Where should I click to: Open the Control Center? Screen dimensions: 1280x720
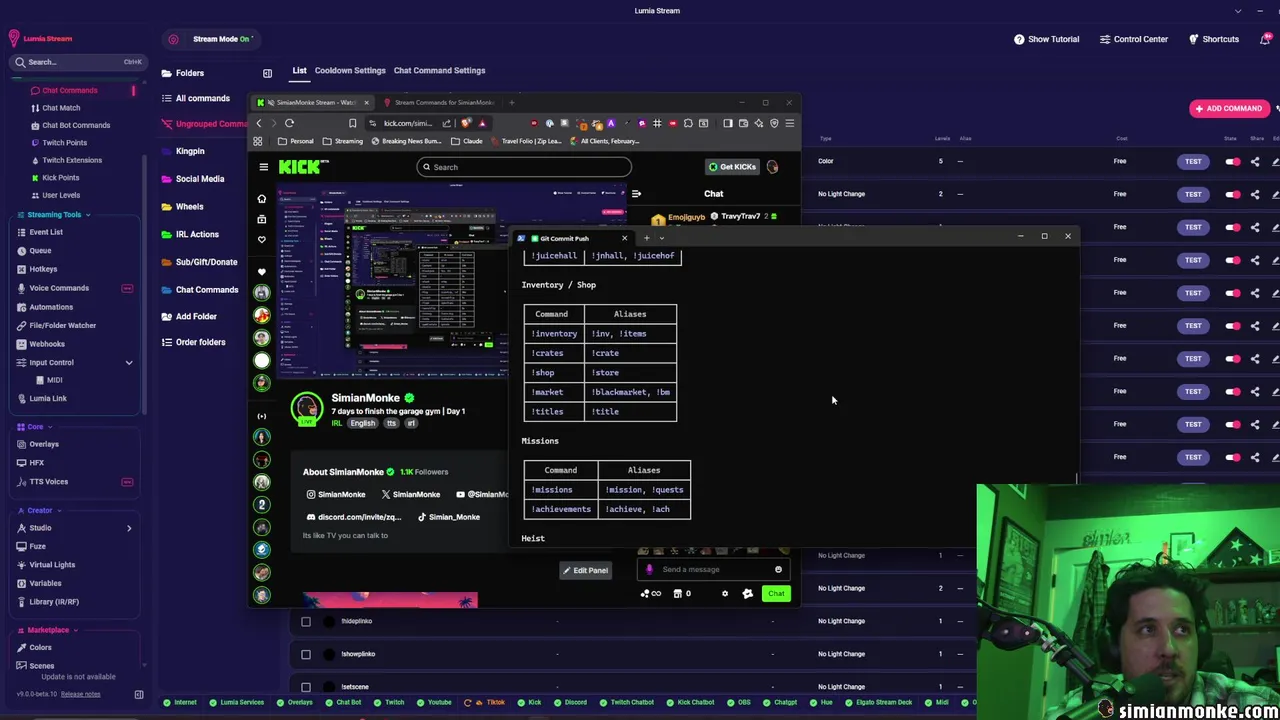click(x=1134, y=39)
